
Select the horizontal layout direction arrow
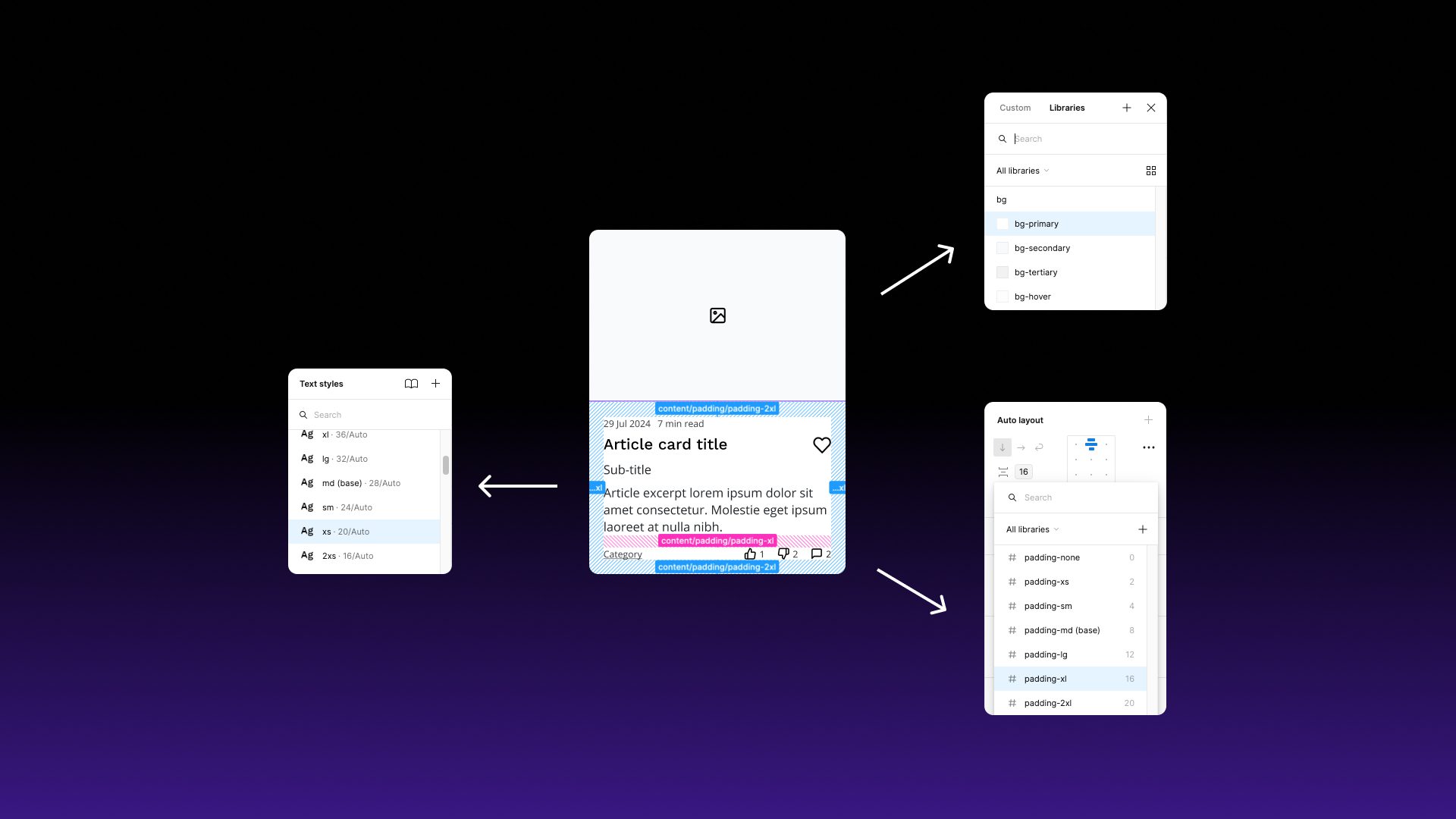pyautogui.click(x=1021, y=447)
